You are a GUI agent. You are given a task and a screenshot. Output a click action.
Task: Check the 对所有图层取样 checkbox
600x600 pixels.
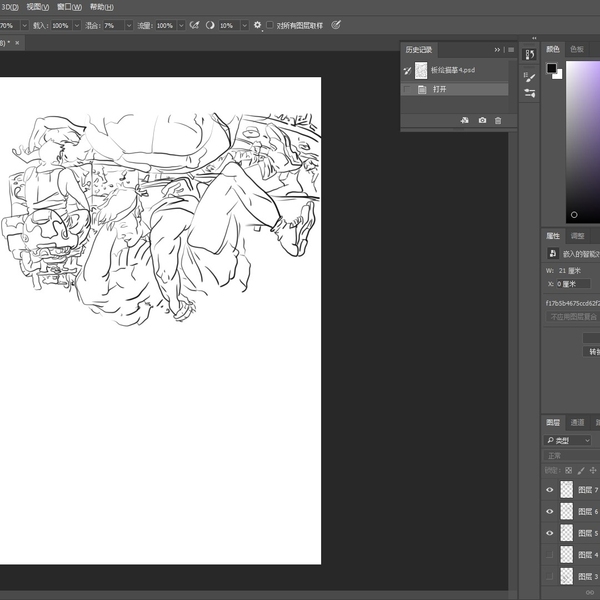click(270, 25)
